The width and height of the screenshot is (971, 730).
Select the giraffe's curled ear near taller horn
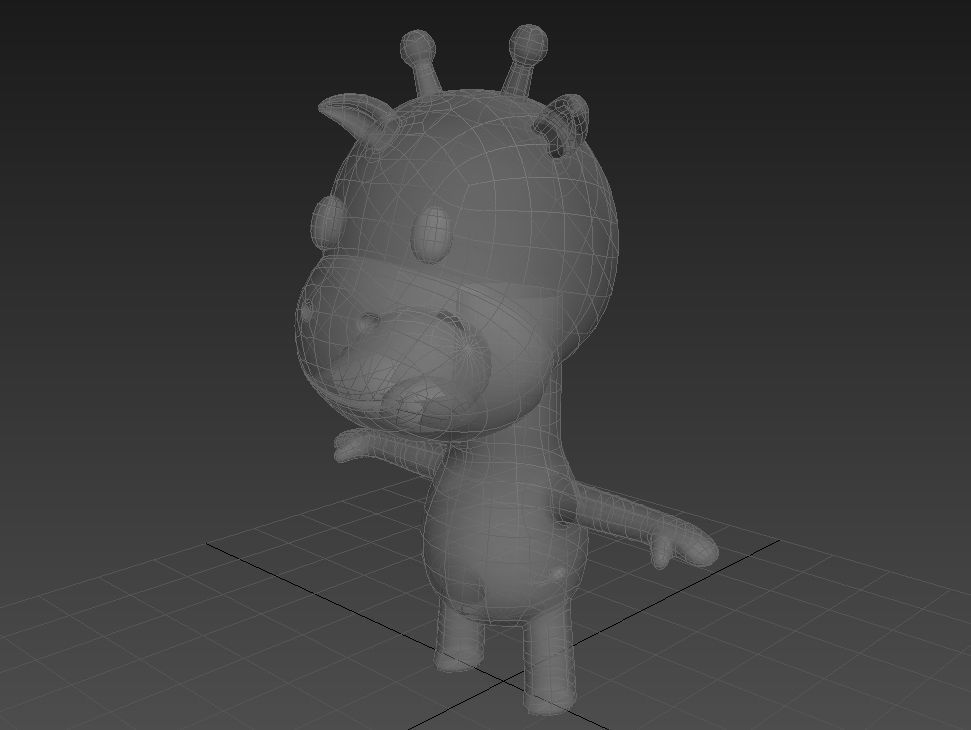coord(562,125)
